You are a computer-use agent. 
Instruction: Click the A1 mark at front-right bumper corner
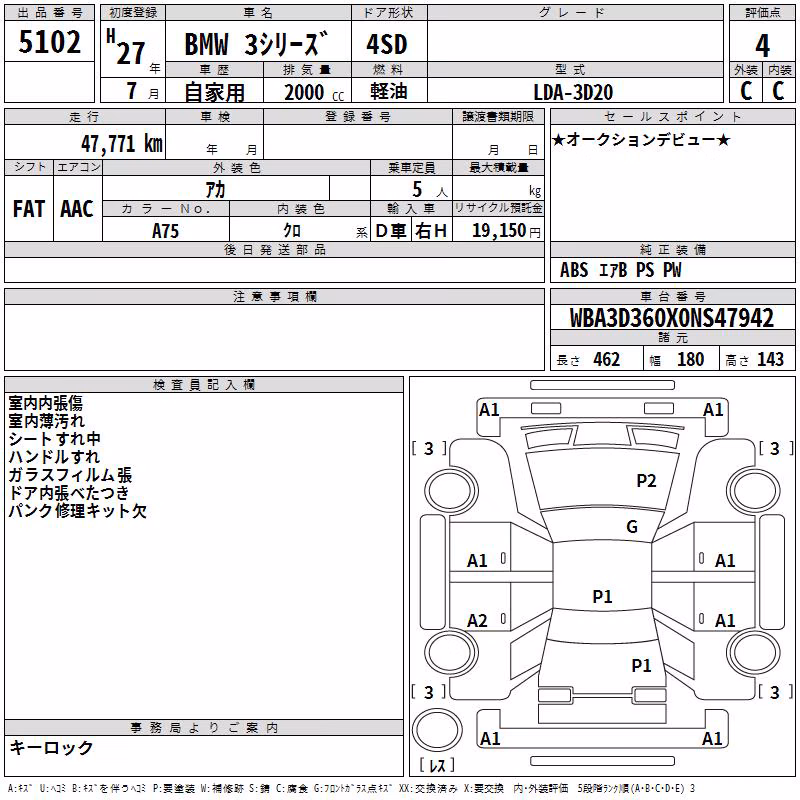(x=713, y=410)
